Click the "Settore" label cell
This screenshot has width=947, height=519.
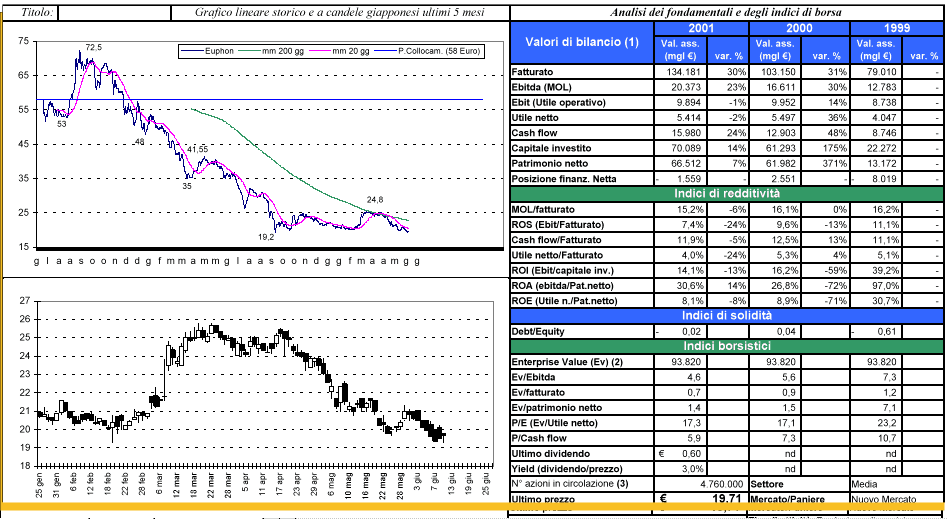(799, 484)
